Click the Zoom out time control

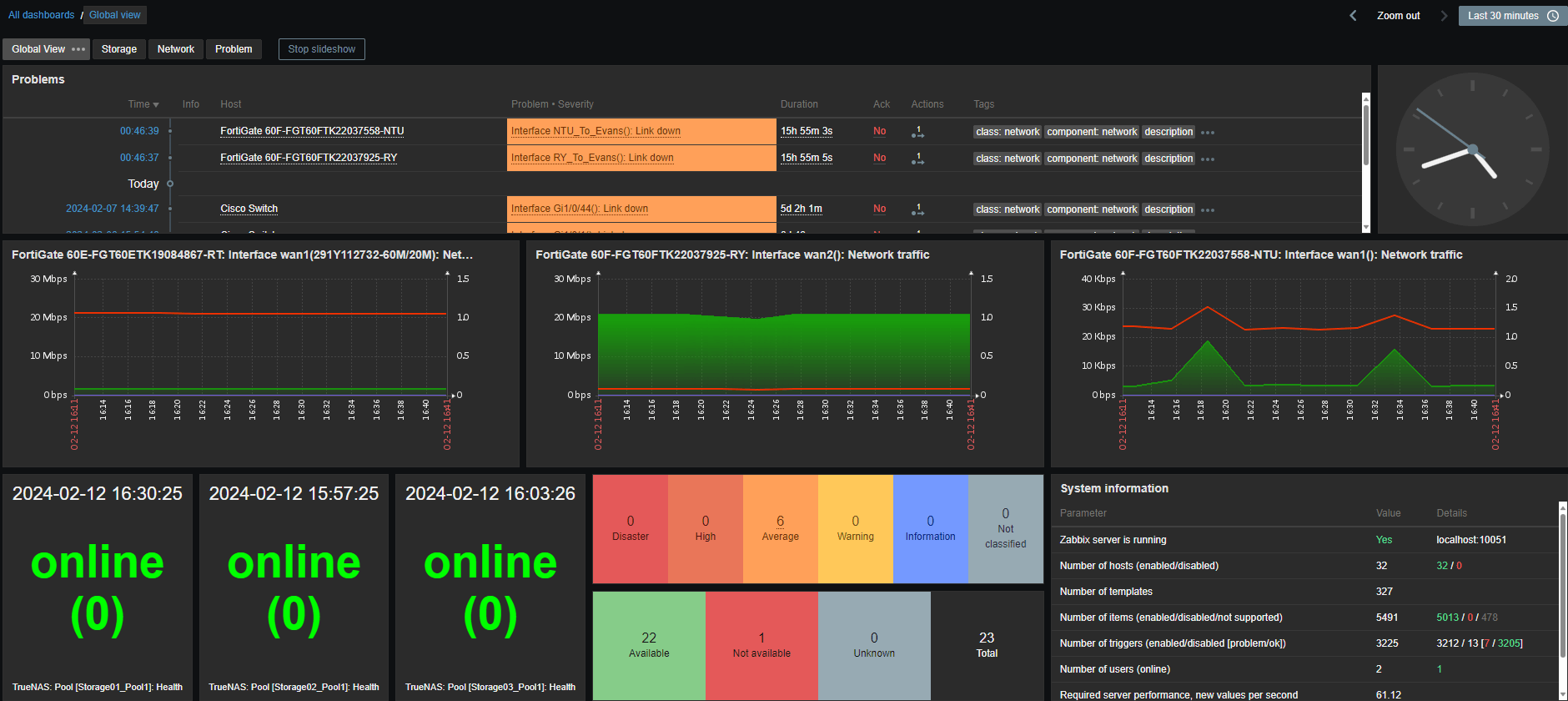tap(1398, 16)
